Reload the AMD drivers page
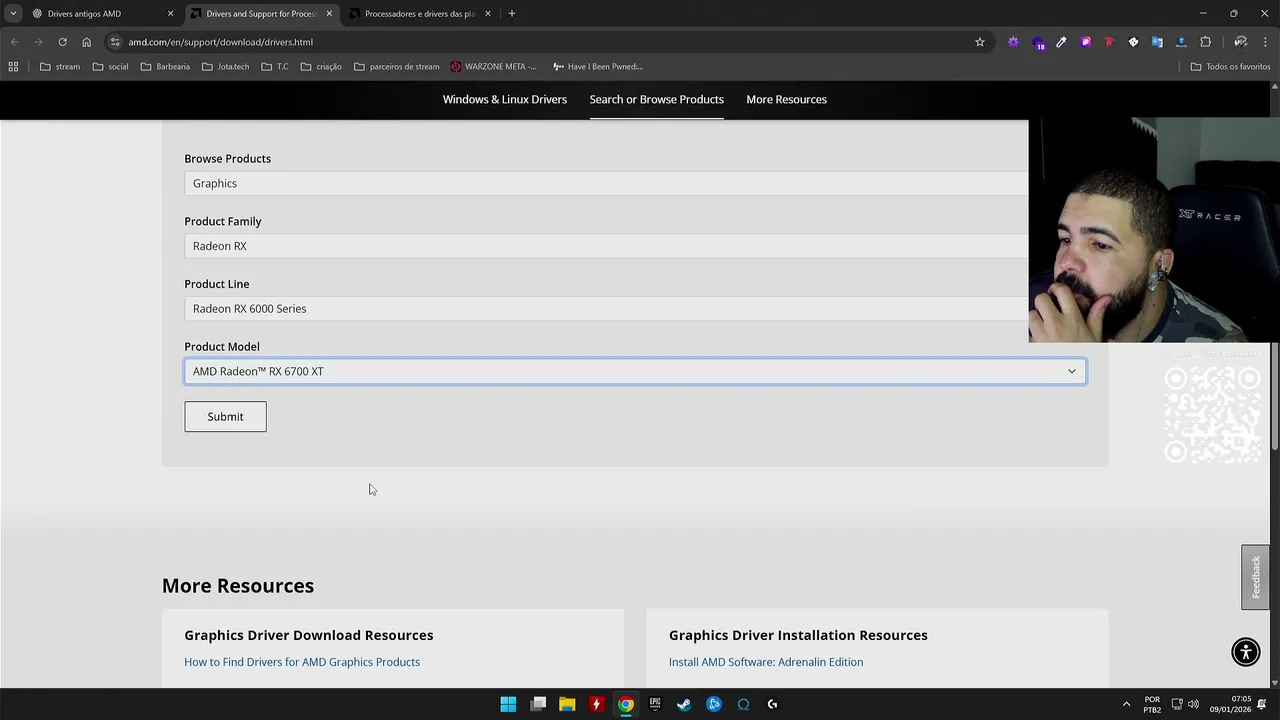This screenshot has height=720, width=1280. click(62, 42)
